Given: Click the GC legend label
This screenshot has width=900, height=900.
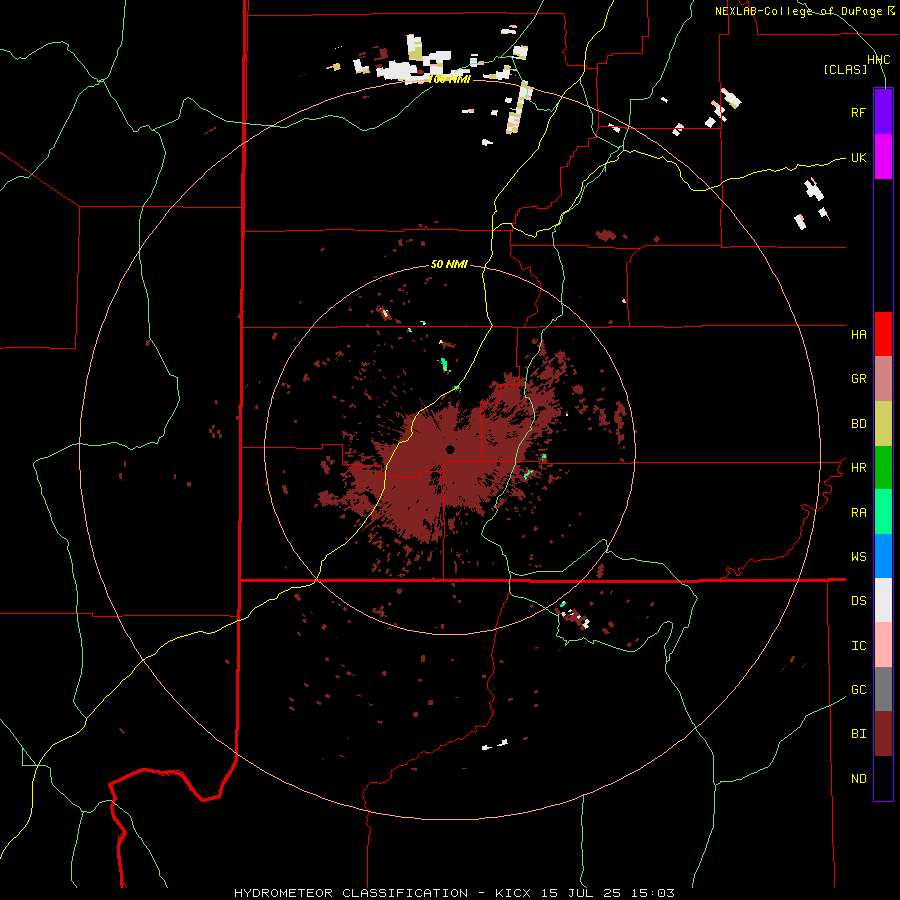Looking at the screenshot, I should pos(858,690).
